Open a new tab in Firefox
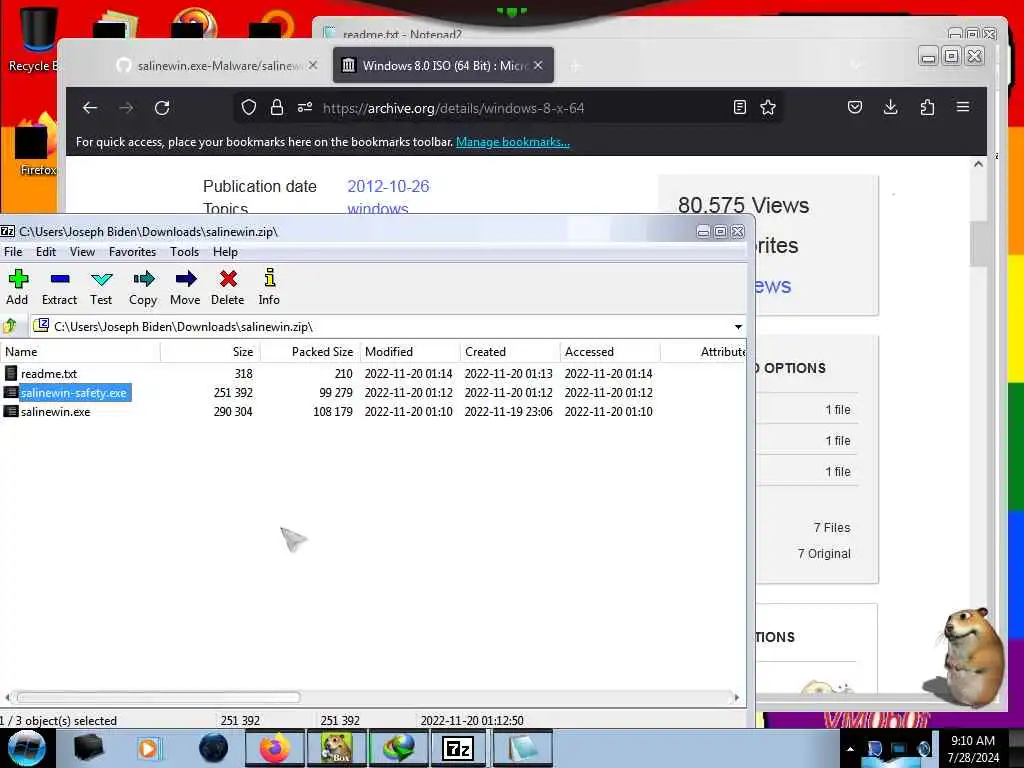 click(x=575, y=66)
